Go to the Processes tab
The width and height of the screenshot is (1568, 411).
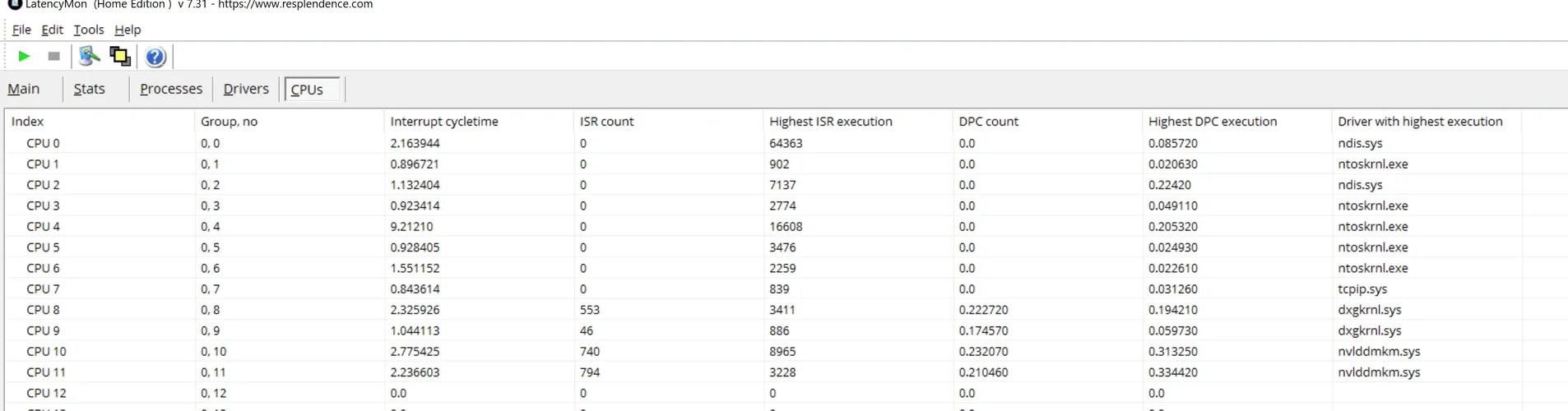tap(171, 89)
